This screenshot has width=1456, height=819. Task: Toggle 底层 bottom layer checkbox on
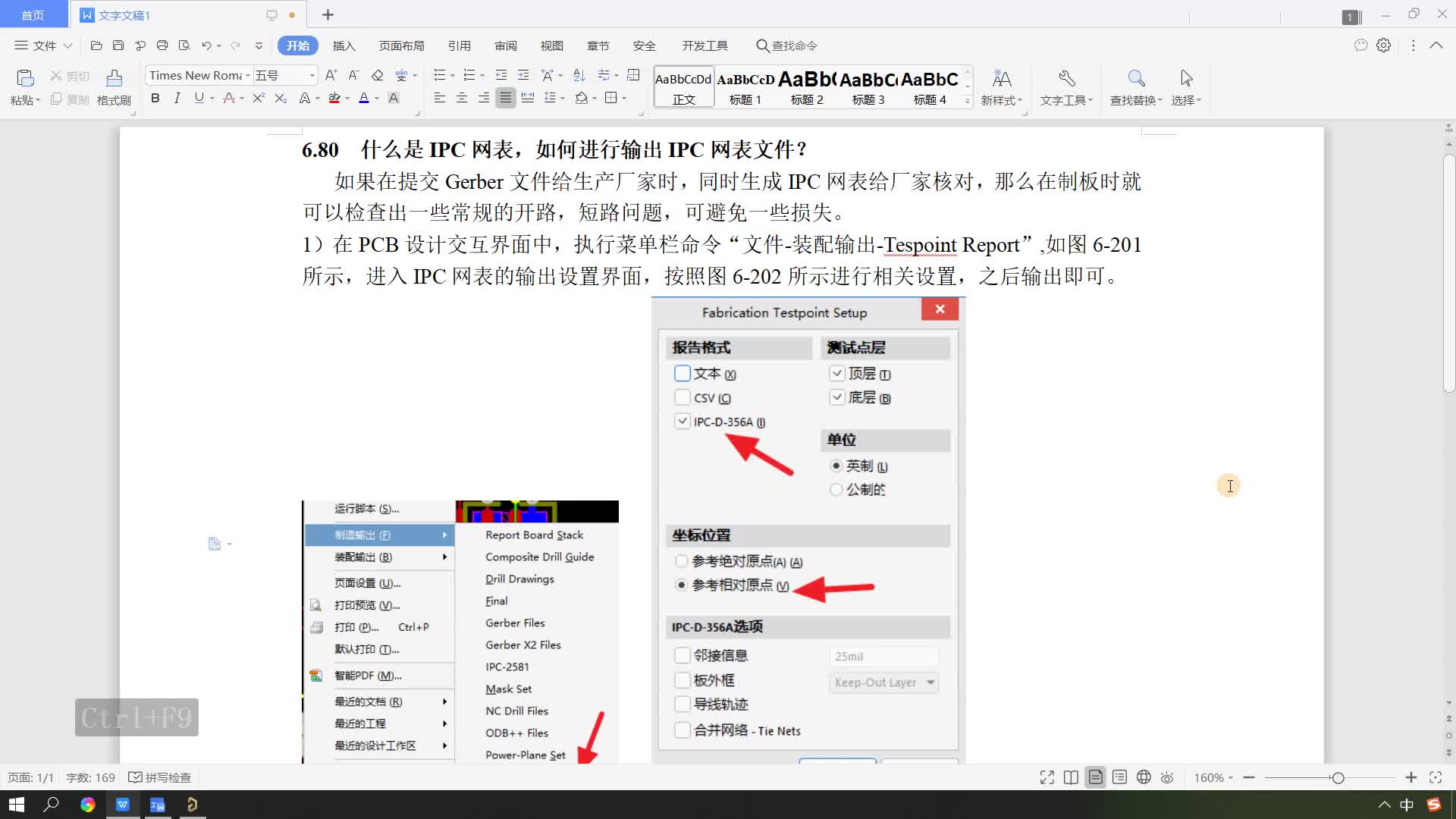click(836, 397)
